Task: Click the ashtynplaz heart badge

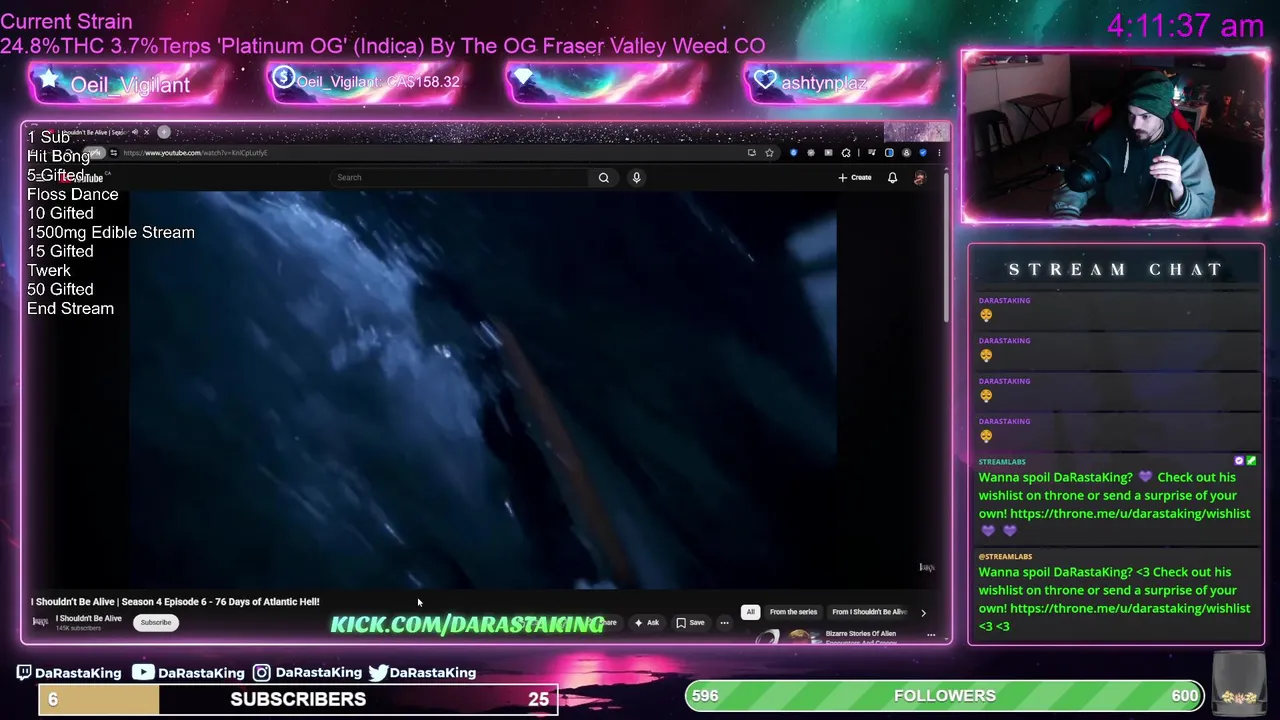Action: tap(842, 82)
